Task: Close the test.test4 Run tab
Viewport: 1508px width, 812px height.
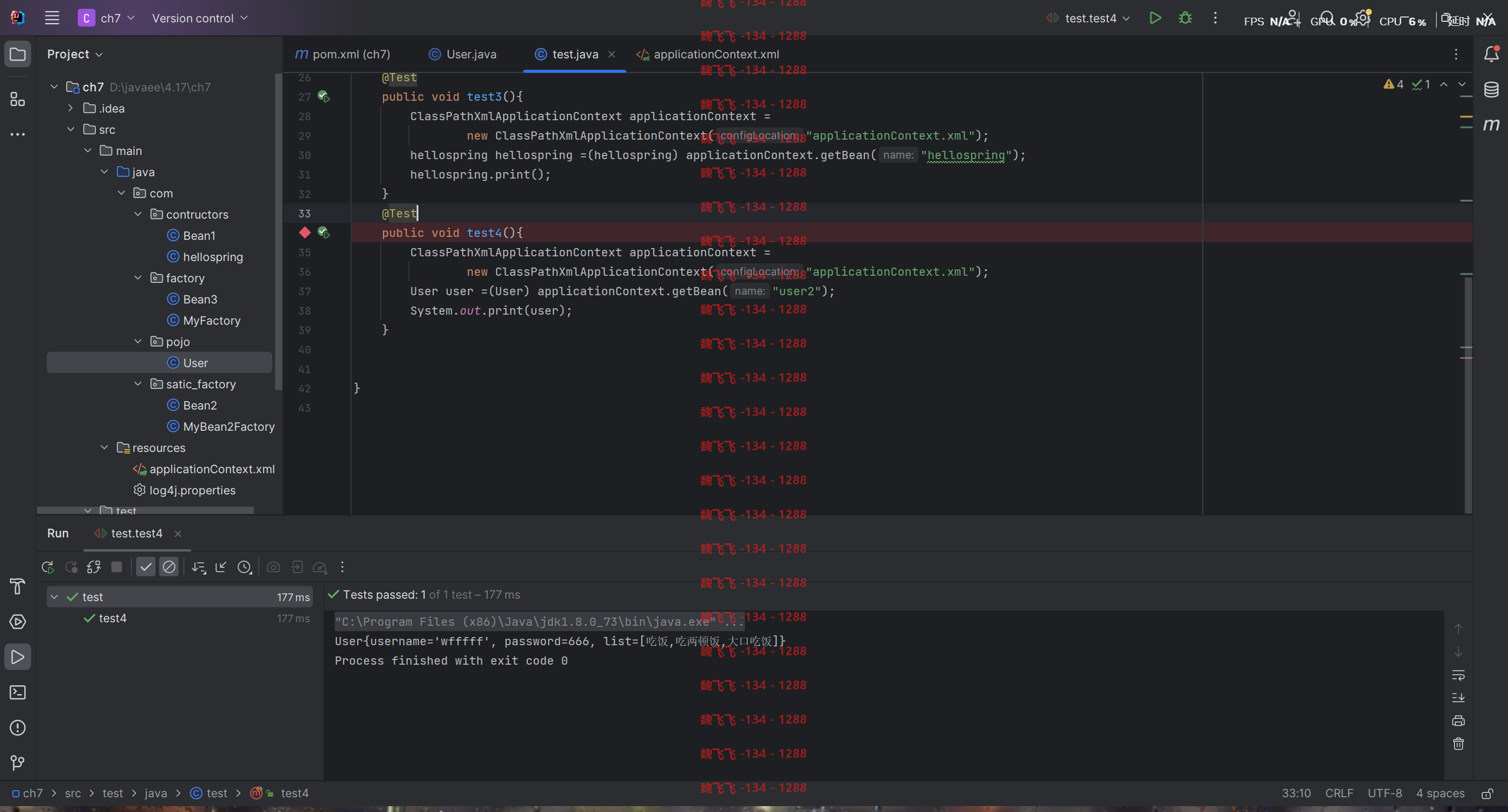Action: coord(178,534)
